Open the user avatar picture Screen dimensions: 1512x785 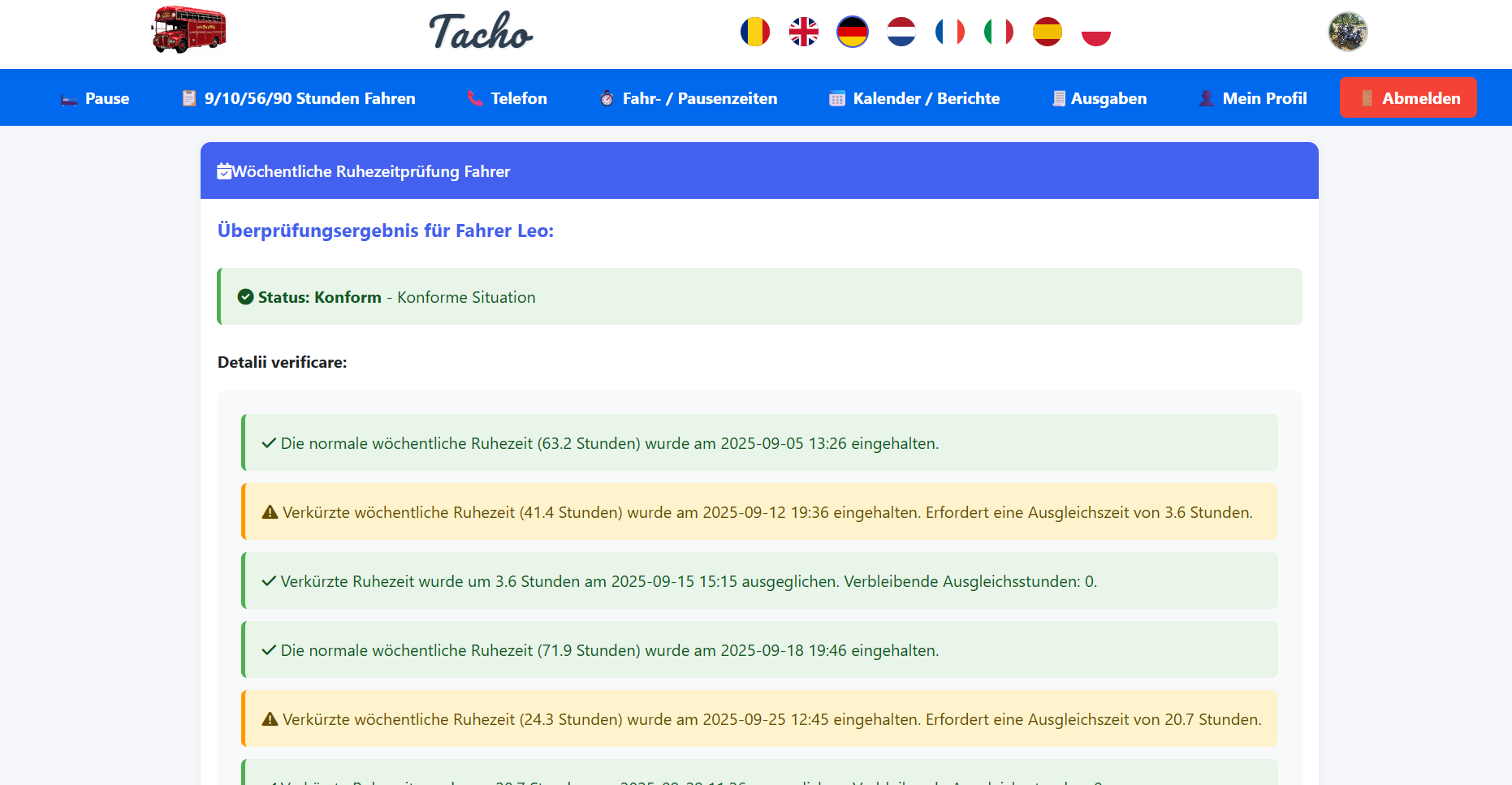pyautogui.click(x=1347, y=32)
